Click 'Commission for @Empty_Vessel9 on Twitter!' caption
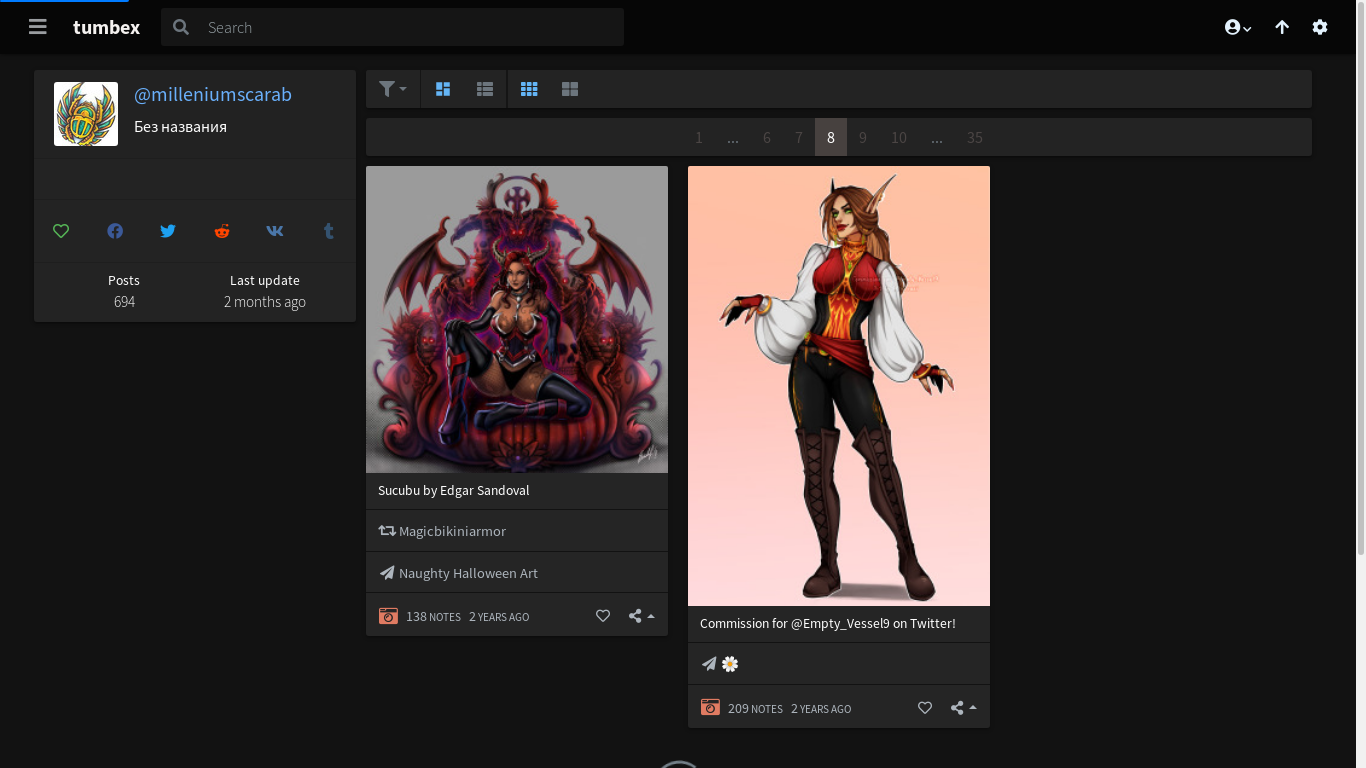Screen dimensions: 1366x768 [828, 623]
